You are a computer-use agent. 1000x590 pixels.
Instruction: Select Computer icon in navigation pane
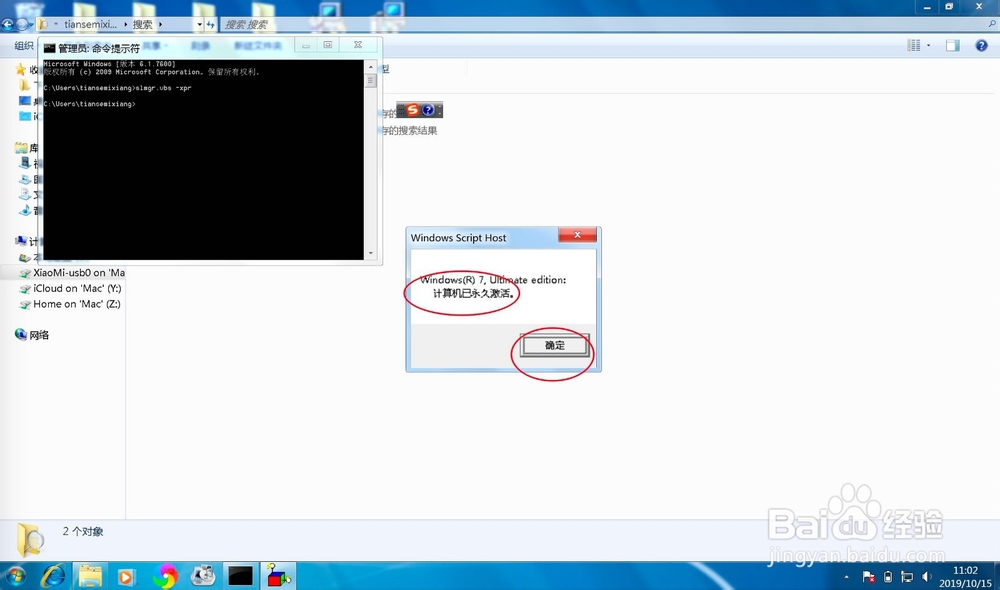coord(21,241)
